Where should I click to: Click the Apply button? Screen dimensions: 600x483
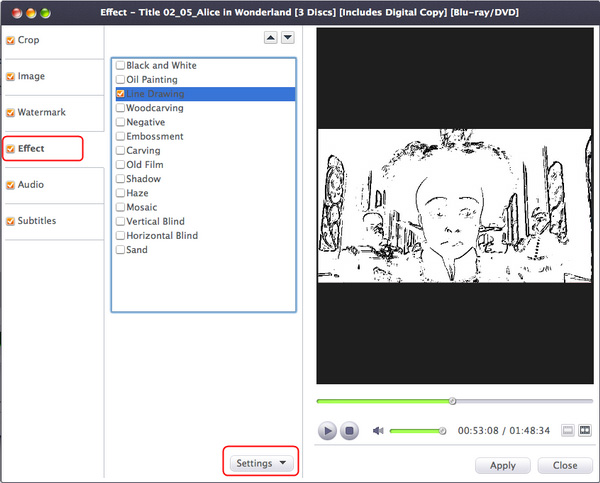point(502,466)
